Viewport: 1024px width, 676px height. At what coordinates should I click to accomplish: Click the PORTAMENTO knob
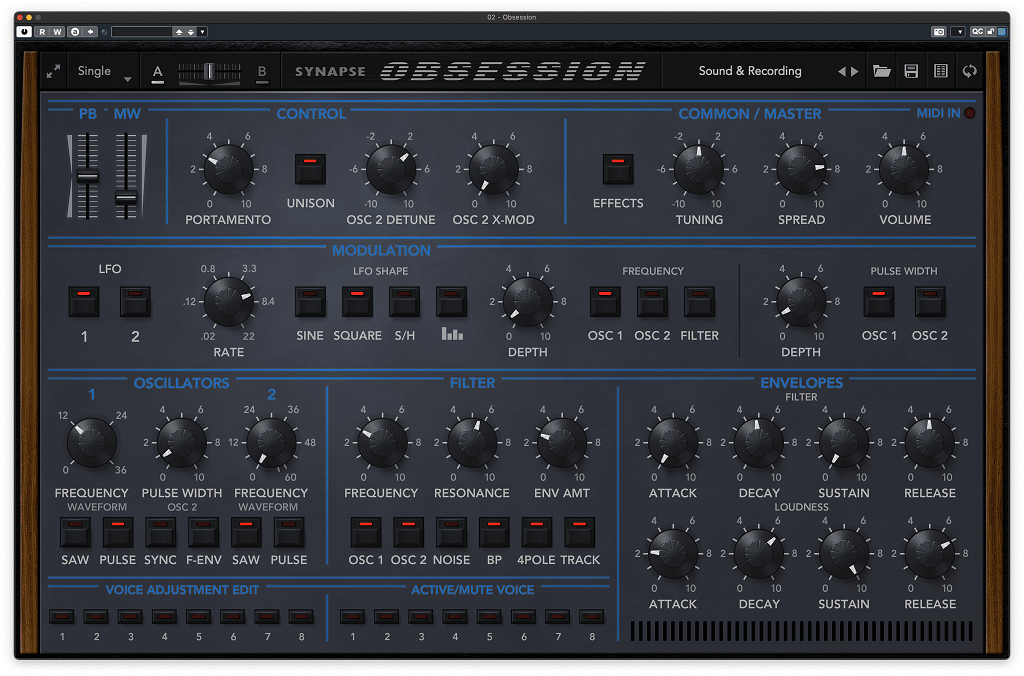point(229,170)
